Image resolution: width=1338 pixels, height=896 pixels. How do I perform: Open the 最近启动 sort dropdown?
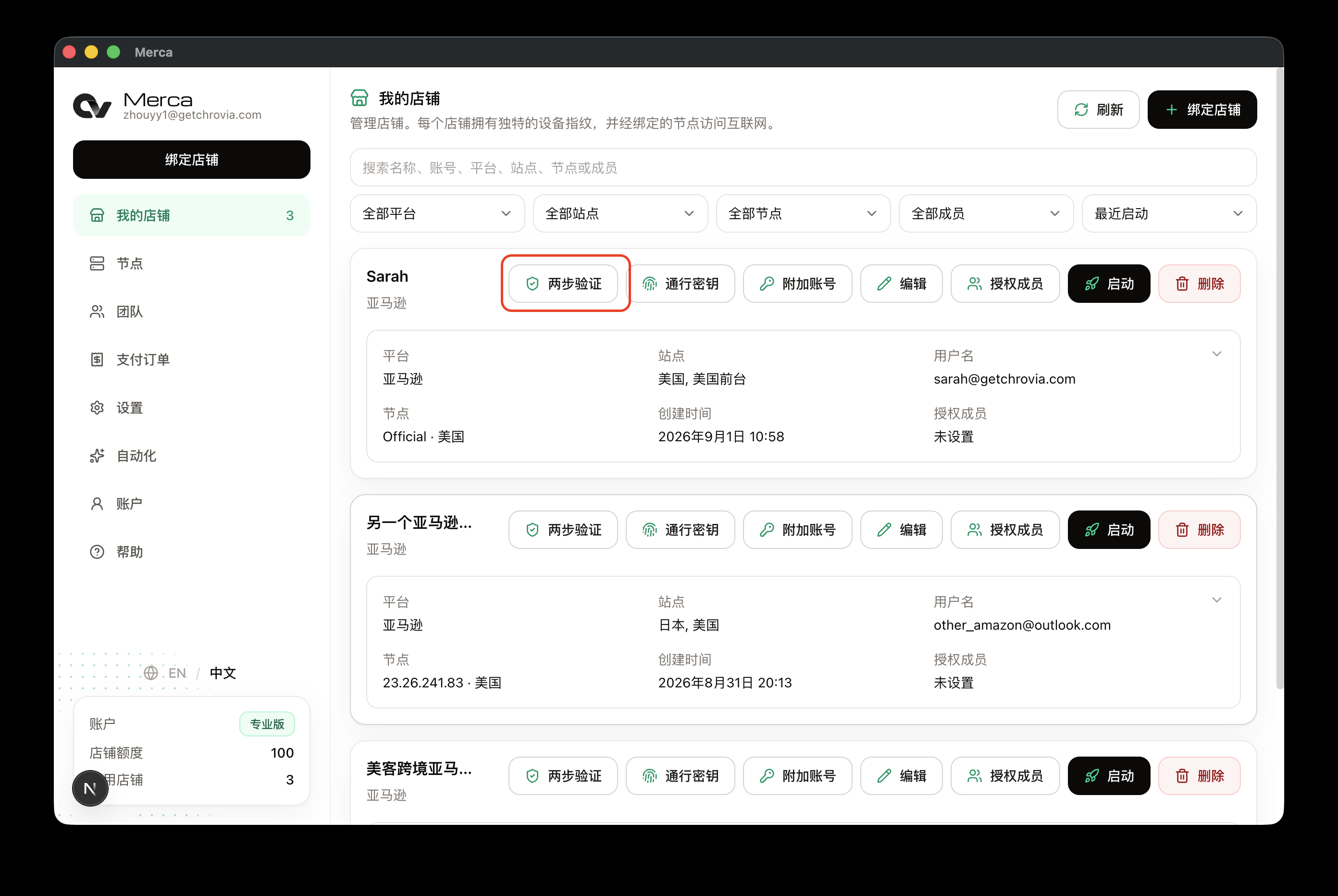(x=1169, y=213)
